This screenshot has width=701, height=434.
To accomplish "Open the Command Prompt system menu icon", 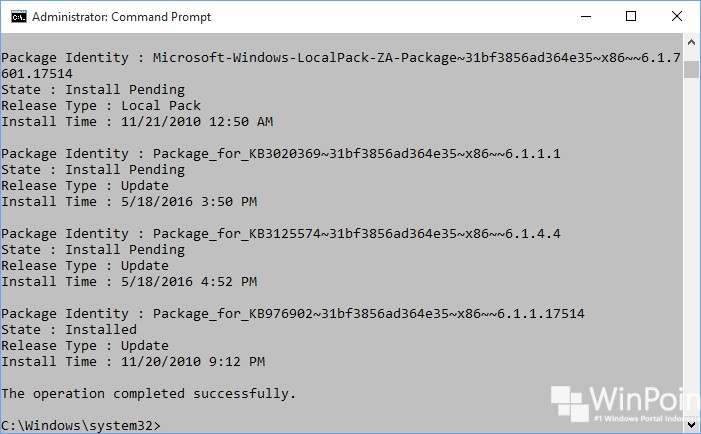I will point(16,16).
